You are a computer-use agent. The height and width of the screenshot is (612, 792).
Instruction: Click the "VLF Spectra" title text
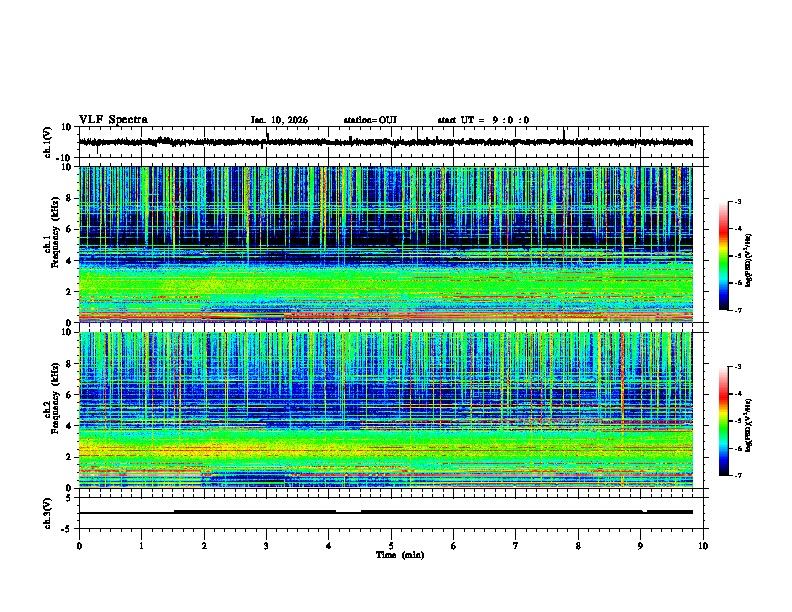(113, 120)
